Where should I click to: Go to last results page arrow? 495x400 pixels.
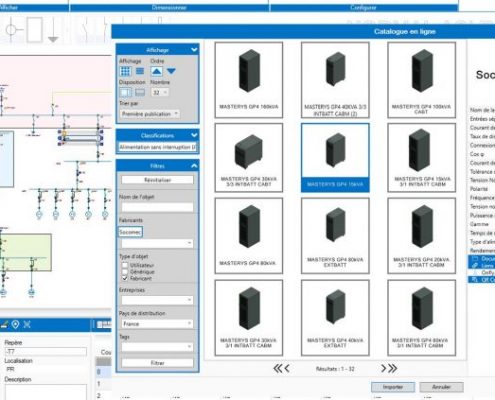pyautogui.click(x=393, y=368)
